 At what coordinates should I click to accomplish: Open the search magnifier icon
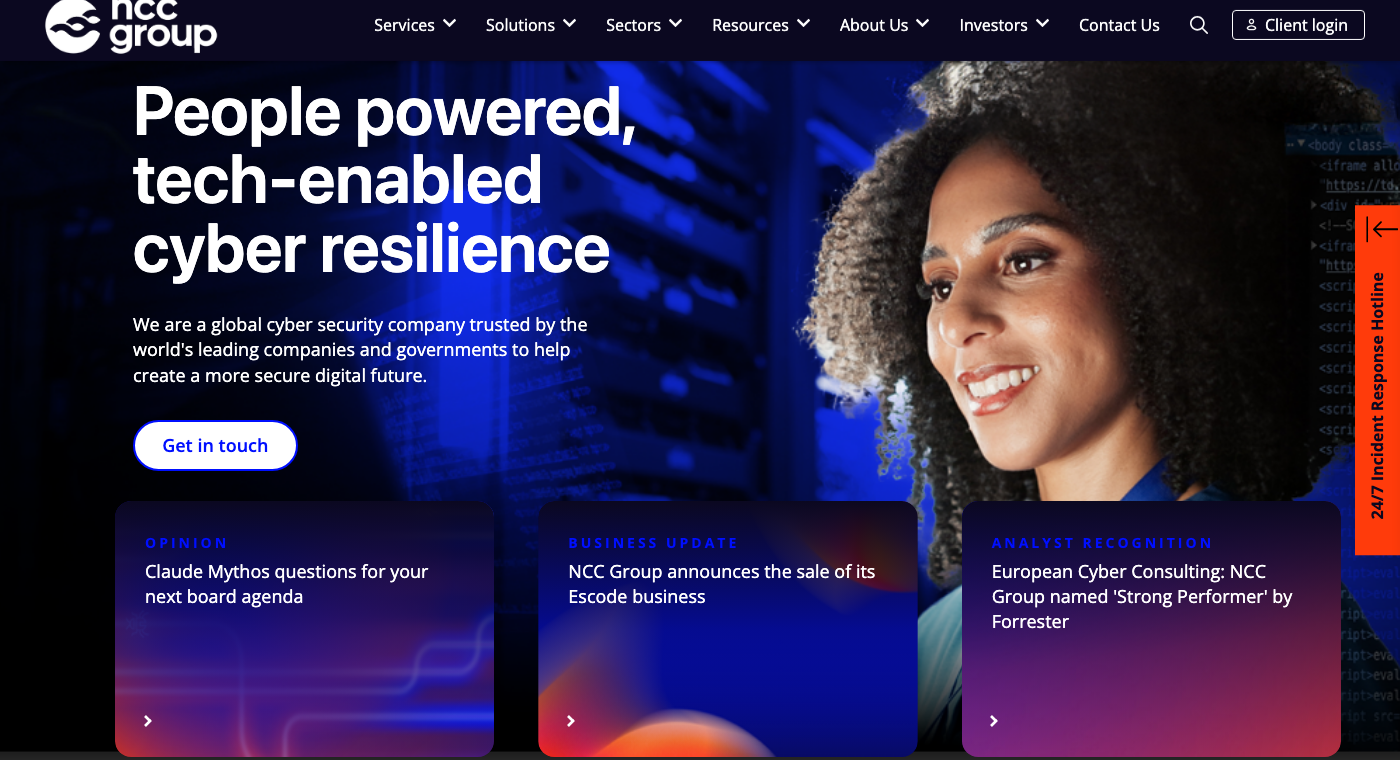pos(1199,25)
